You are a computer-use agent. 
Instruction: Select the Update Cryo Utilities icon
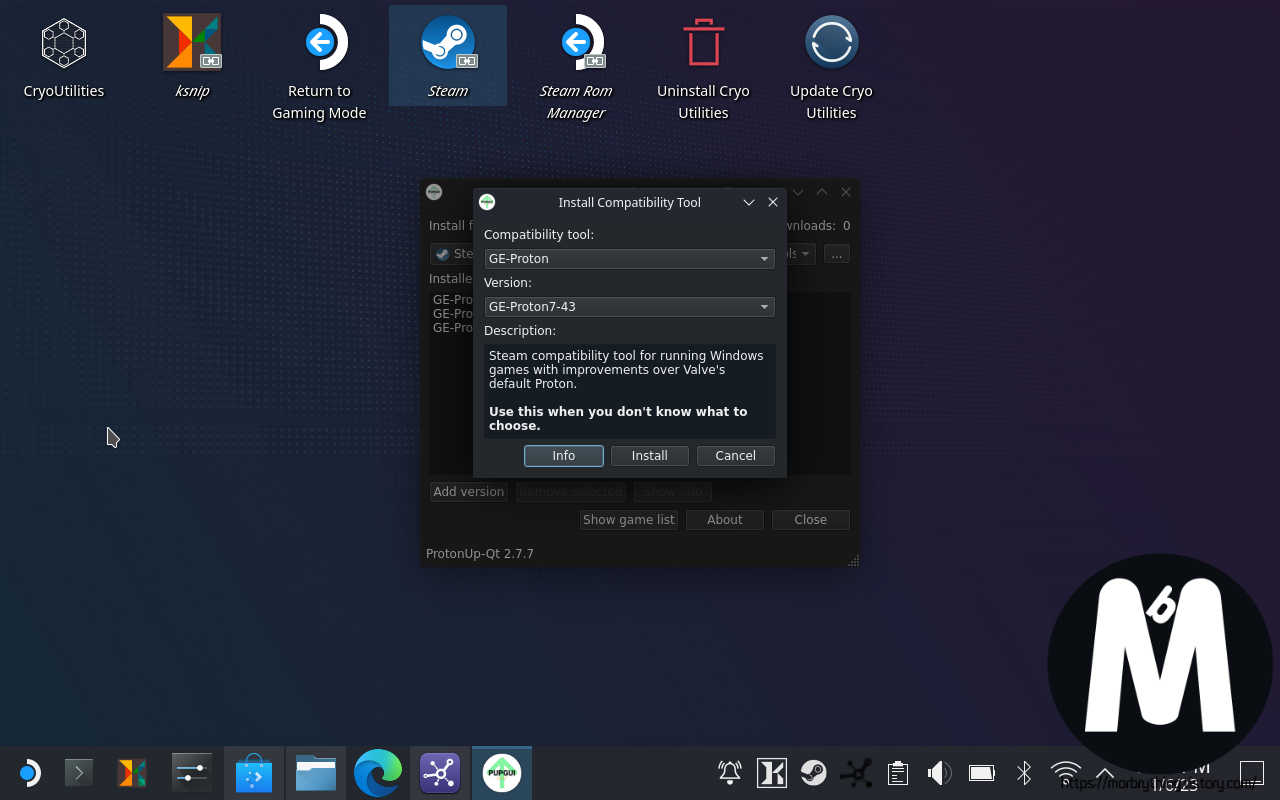click(x=831, y=68)
